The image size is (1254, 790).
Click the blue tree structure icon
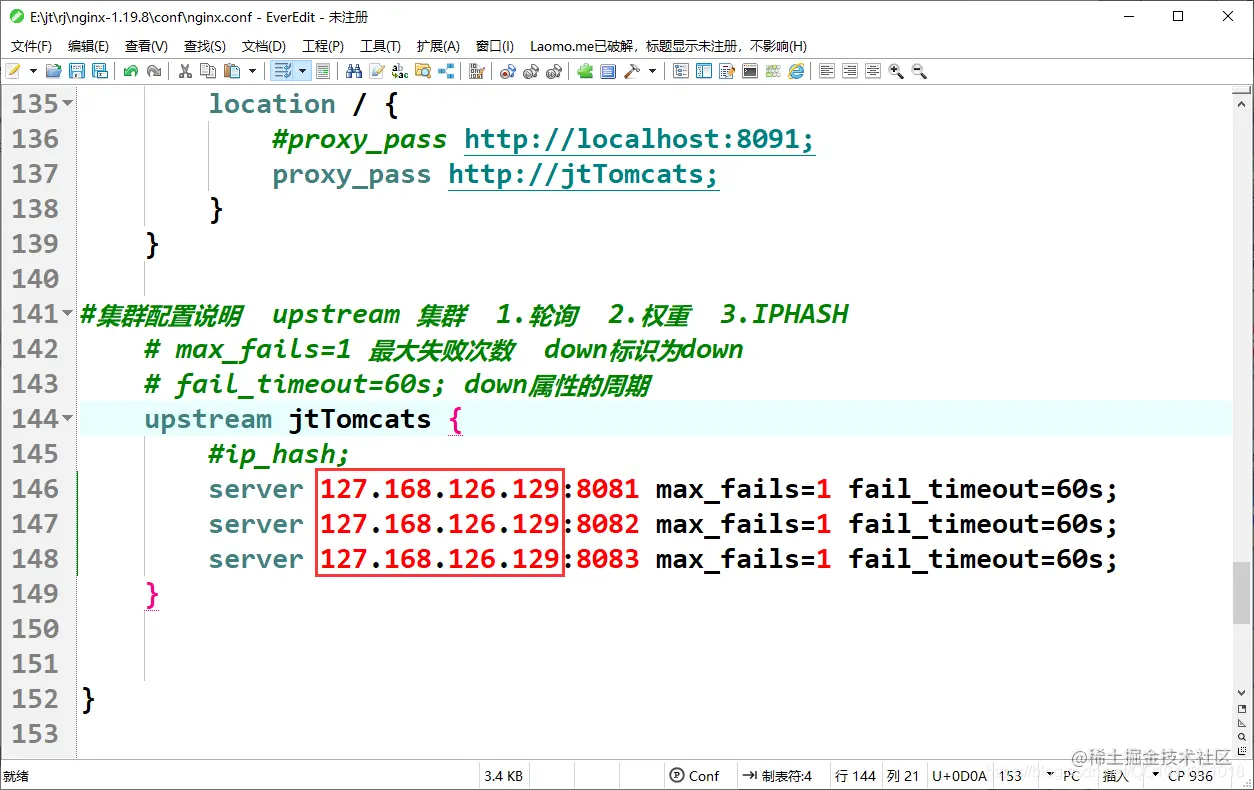pos(446,71)
